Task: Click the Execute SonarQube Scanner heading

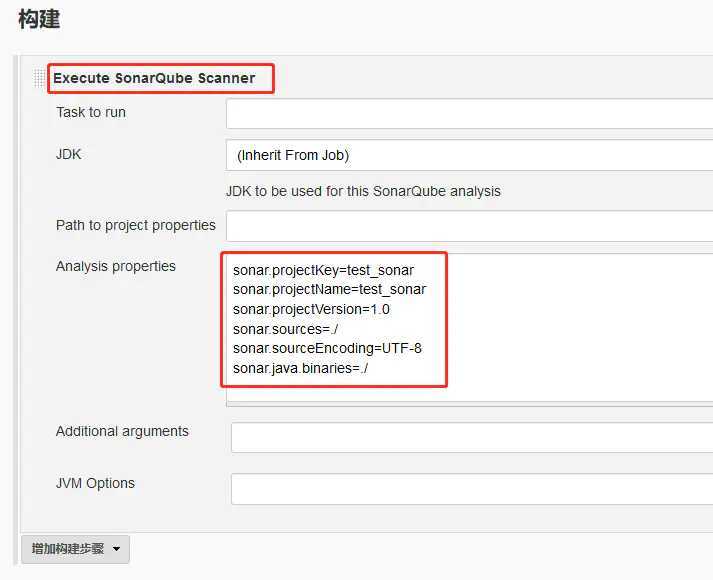Action: coord(154,78)
